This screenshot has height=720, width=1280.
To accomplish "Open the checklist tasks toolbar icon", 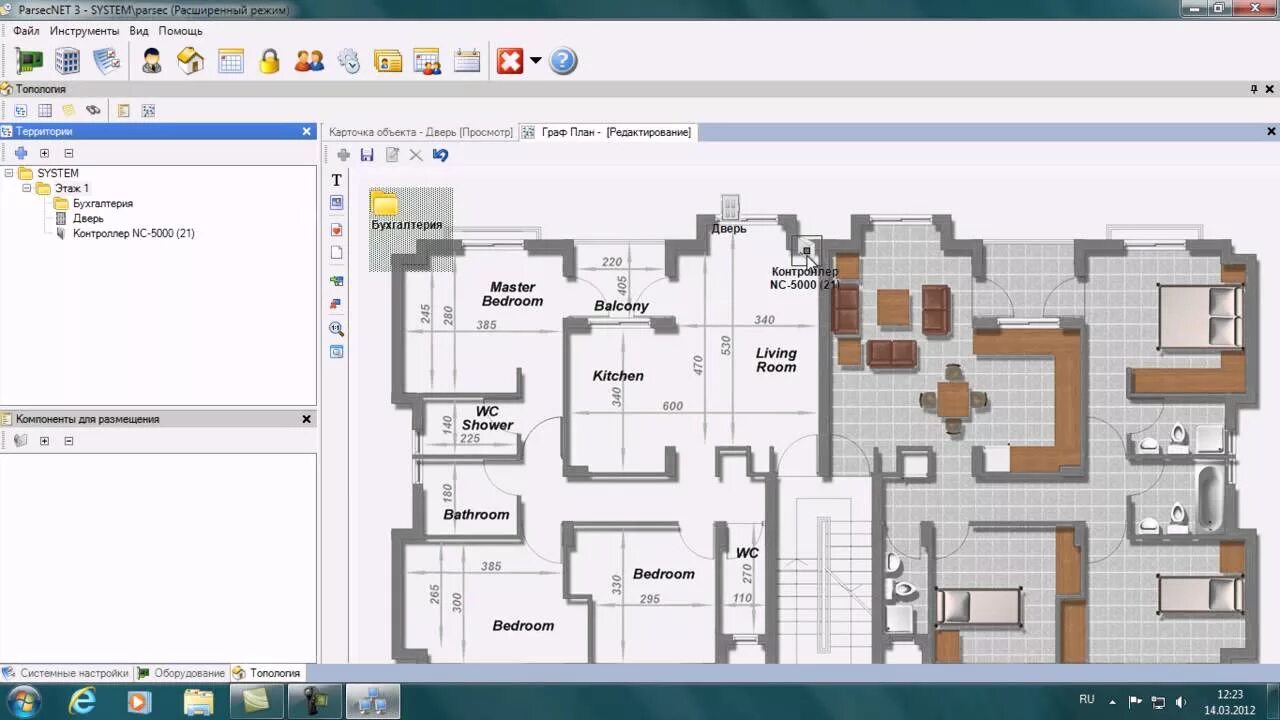I will pos(107,61).
